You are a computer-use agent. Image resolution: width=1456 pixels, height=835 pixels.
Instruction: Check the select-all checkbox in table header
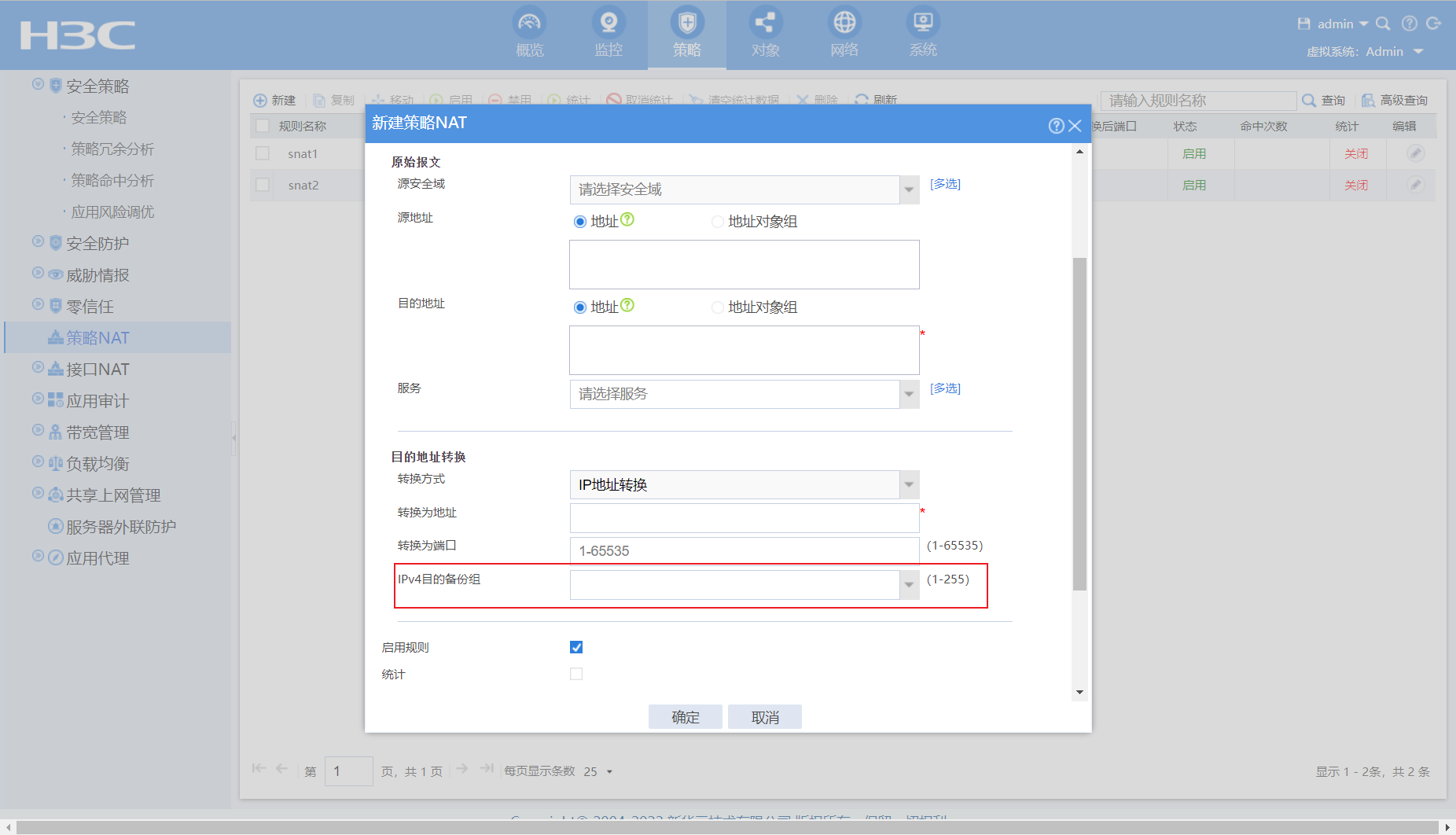click(263, 126)
